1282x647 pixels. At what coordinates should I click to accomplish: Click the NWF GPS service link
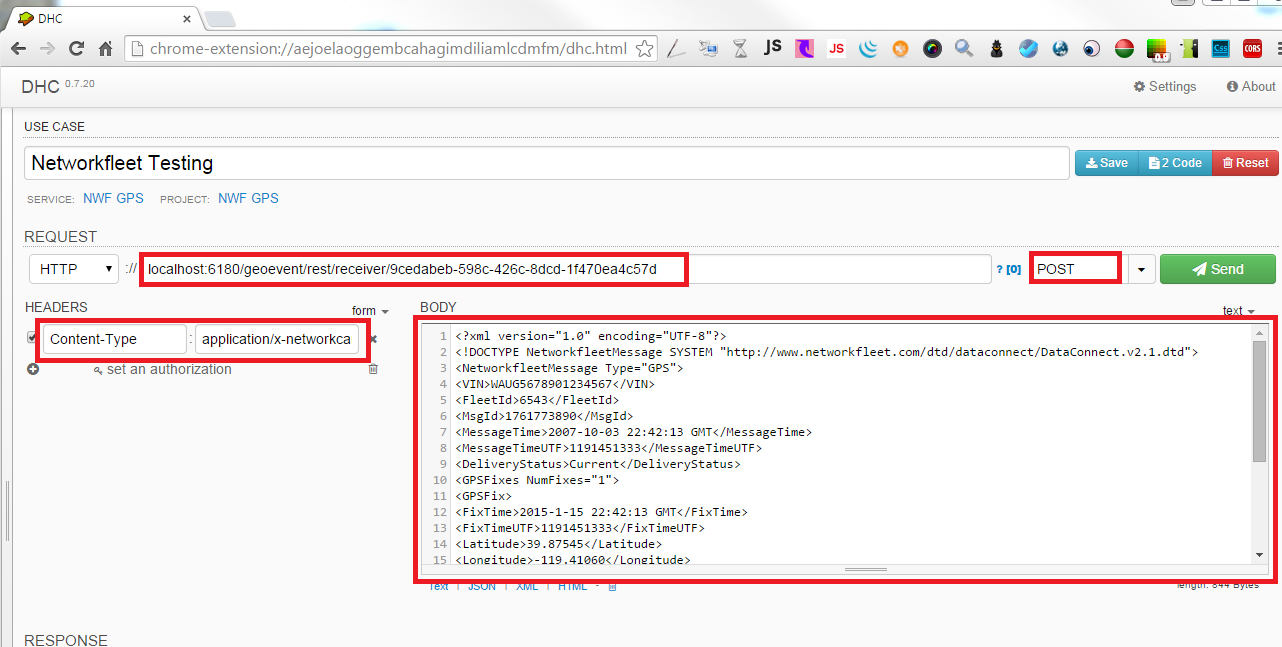pos(113,198)
